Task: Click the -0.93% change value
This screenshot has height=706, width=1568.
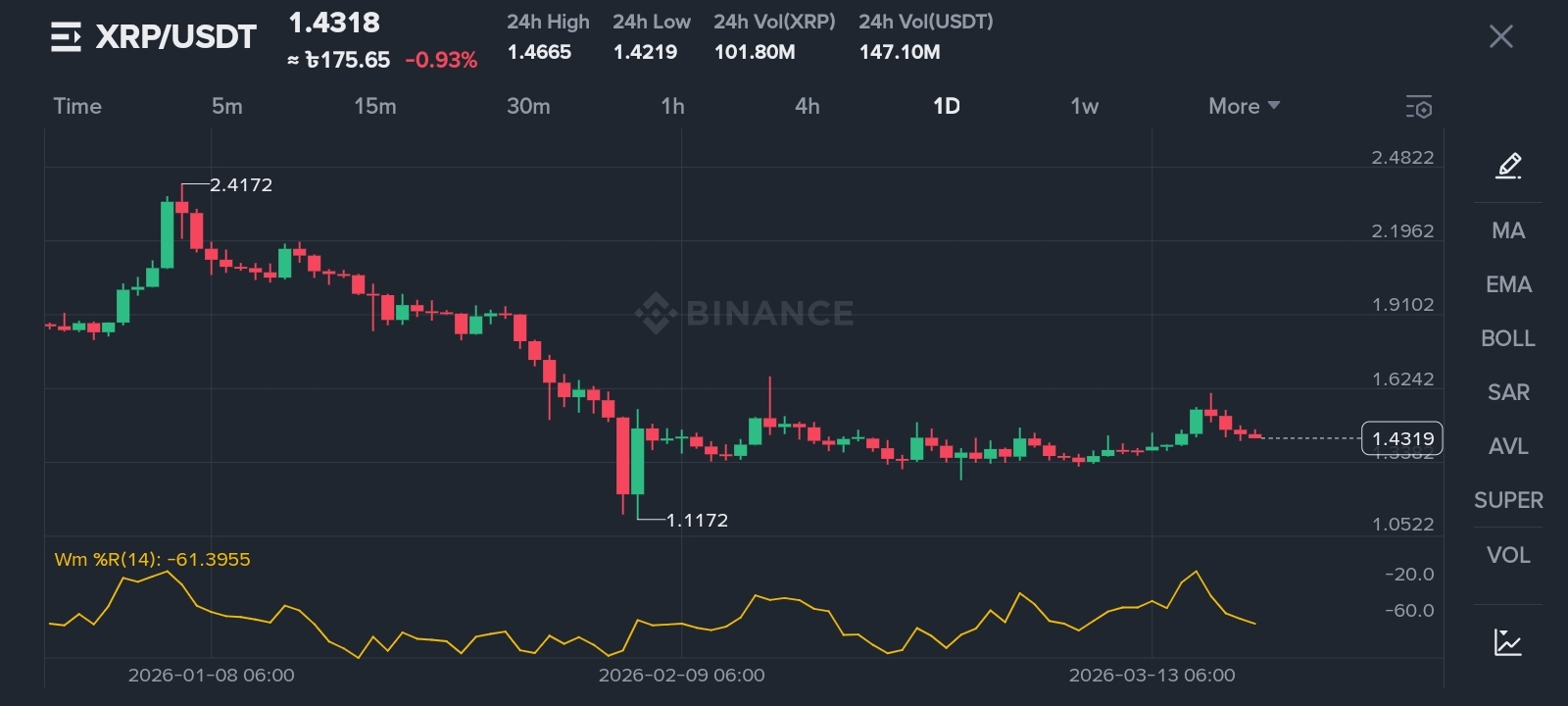Action: click(442, 60)
